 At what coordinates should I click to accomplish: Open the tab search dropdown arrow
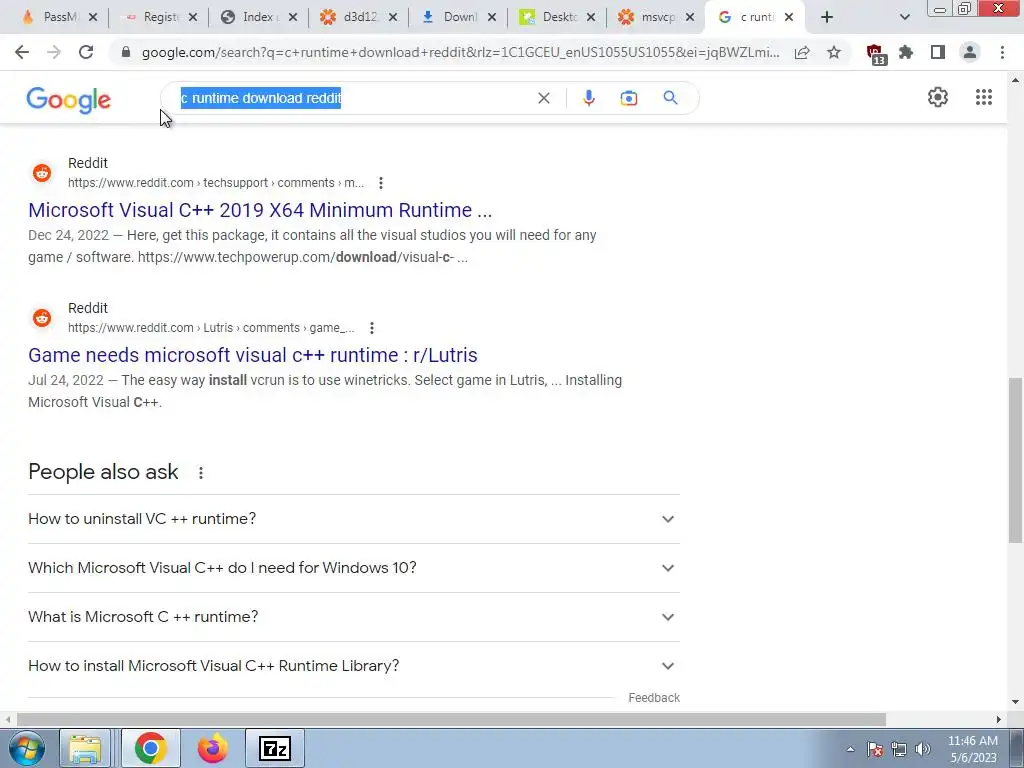[x=904, y=17]
